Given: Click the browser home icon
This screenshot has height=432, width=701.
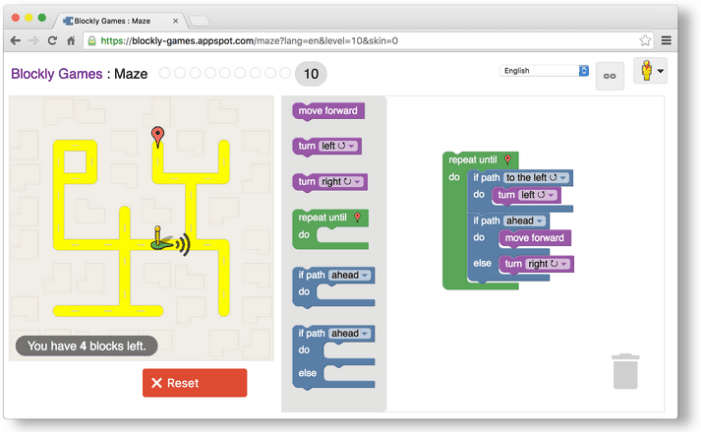Looking at the screenshot, I should click(x=71, y=41).
